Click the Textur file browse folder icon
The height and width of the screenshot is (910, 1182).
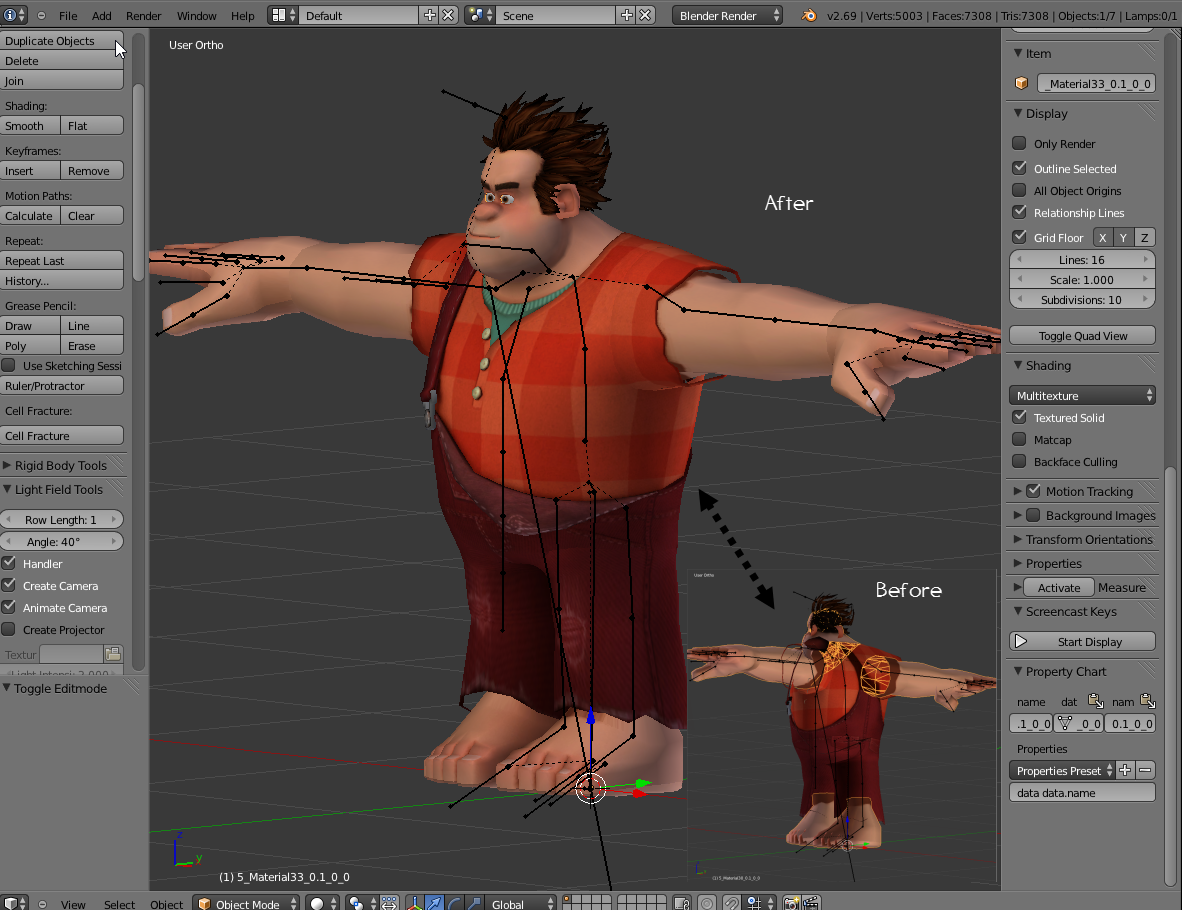tap(113, 654)
